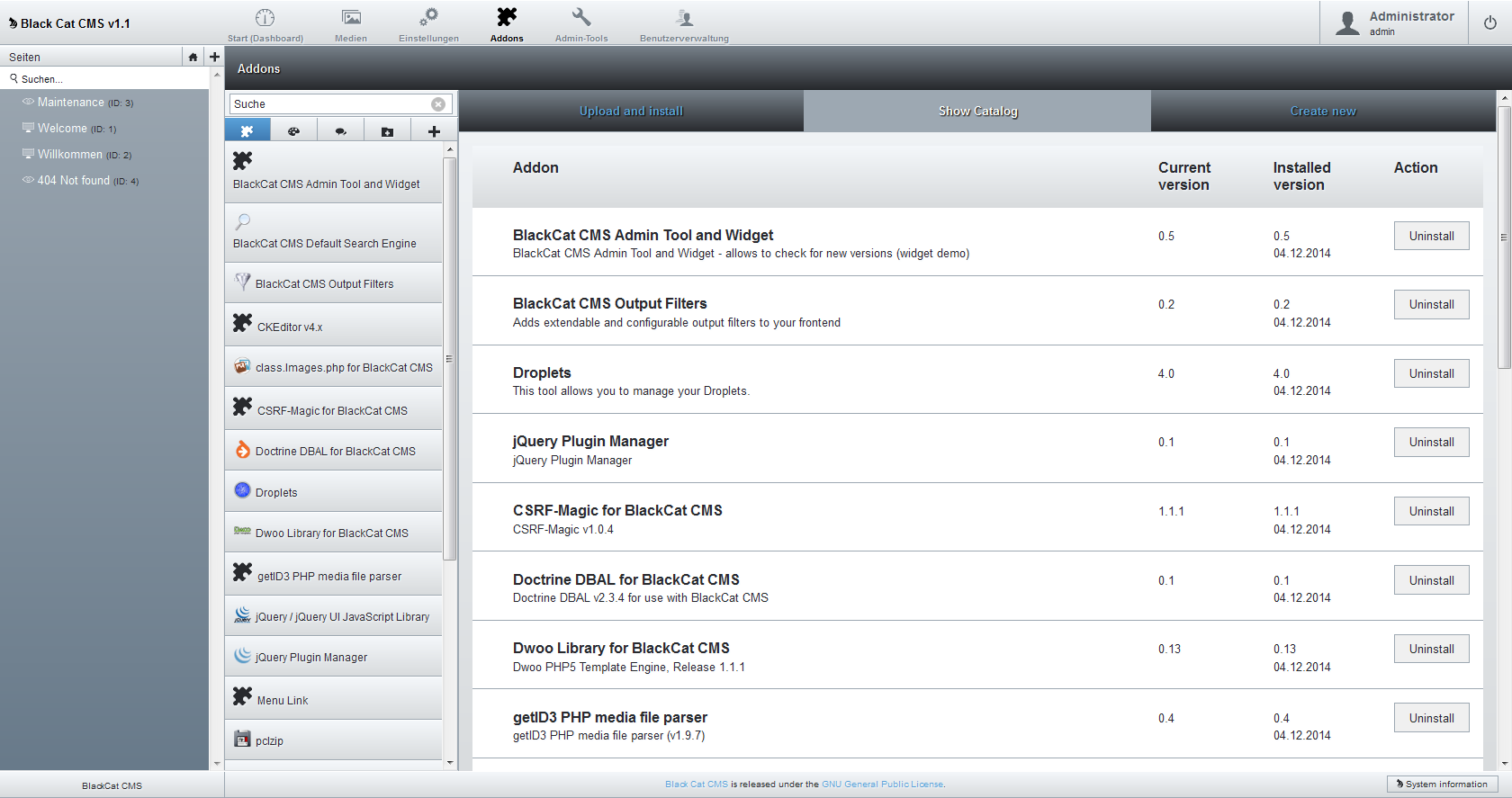Select BlackCat CMS Admin Tool and Widget in sidebar list
Screen dimensions: 1512x798
click(333, 173)
